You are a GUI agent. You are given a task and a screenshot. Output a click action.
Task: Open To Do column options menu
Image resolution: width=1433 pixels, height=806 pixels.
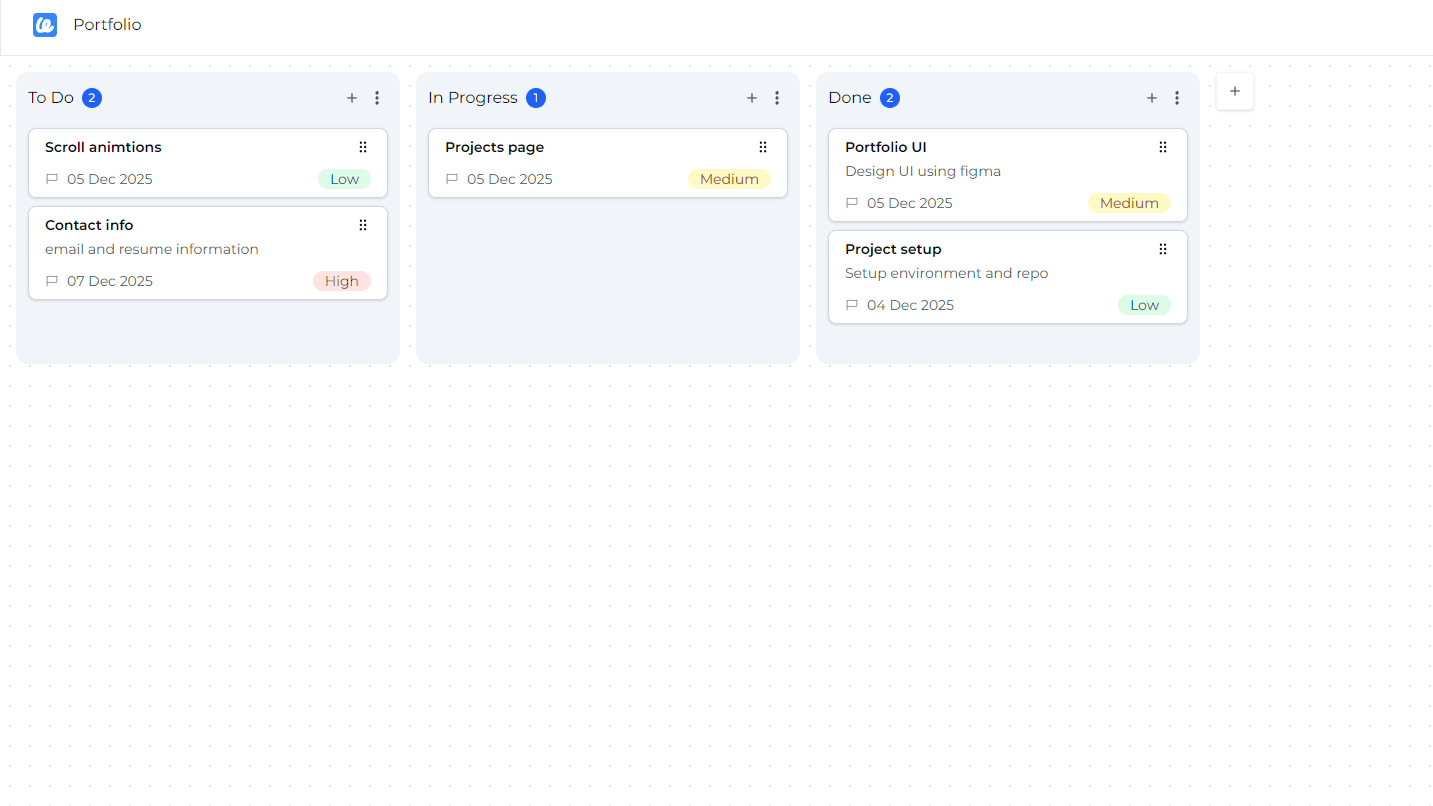coord(377,98)
